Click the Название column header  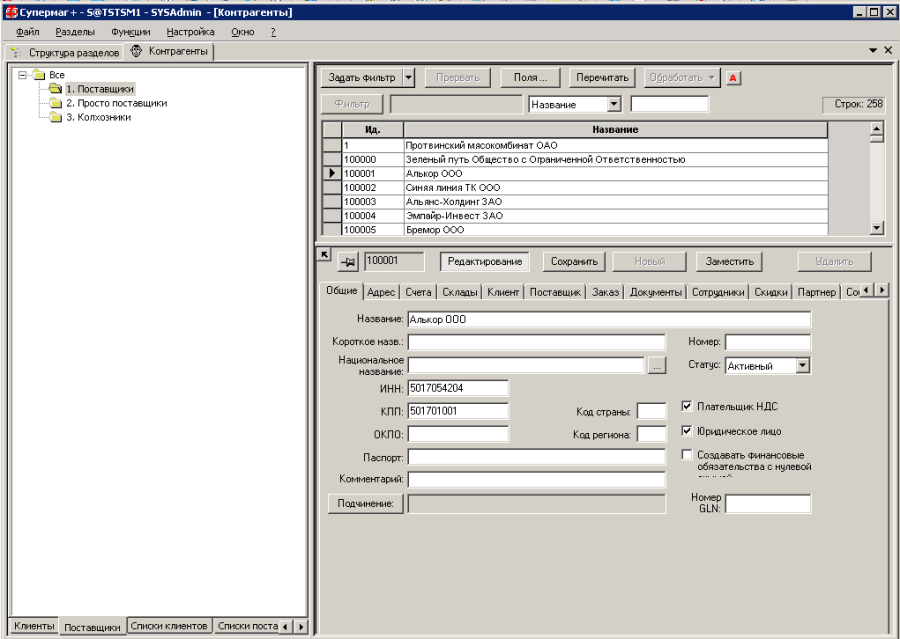(615, 130)
